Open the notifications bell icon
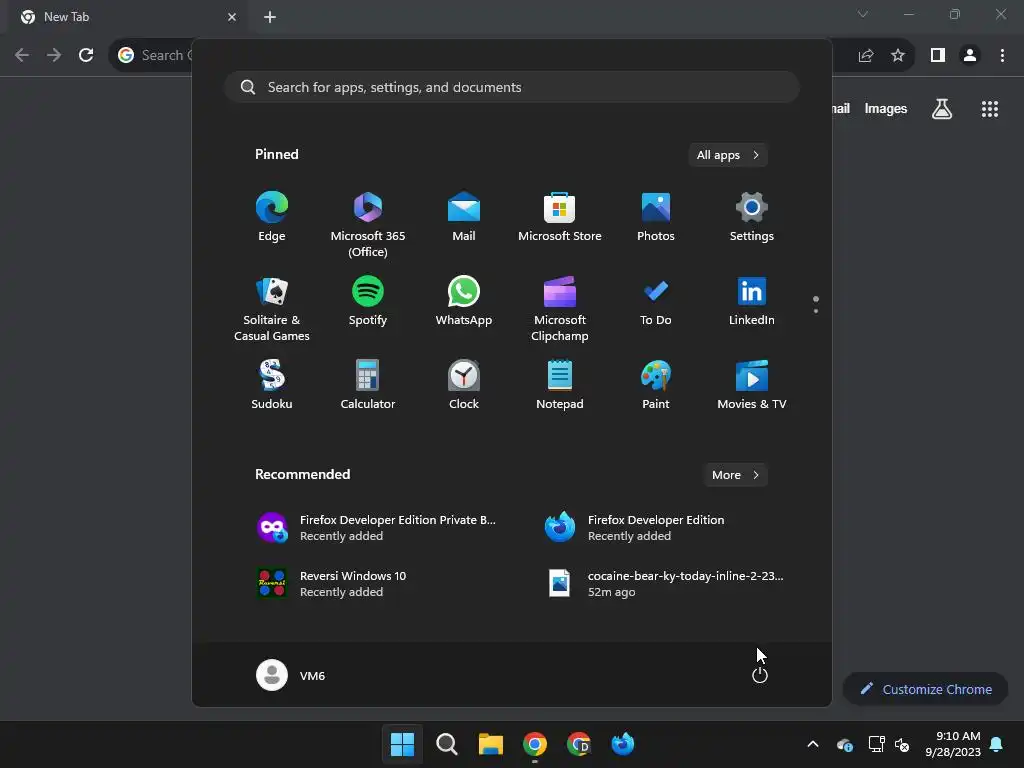Viewport: 1024px width, 768px height. [x=997, y=744]
